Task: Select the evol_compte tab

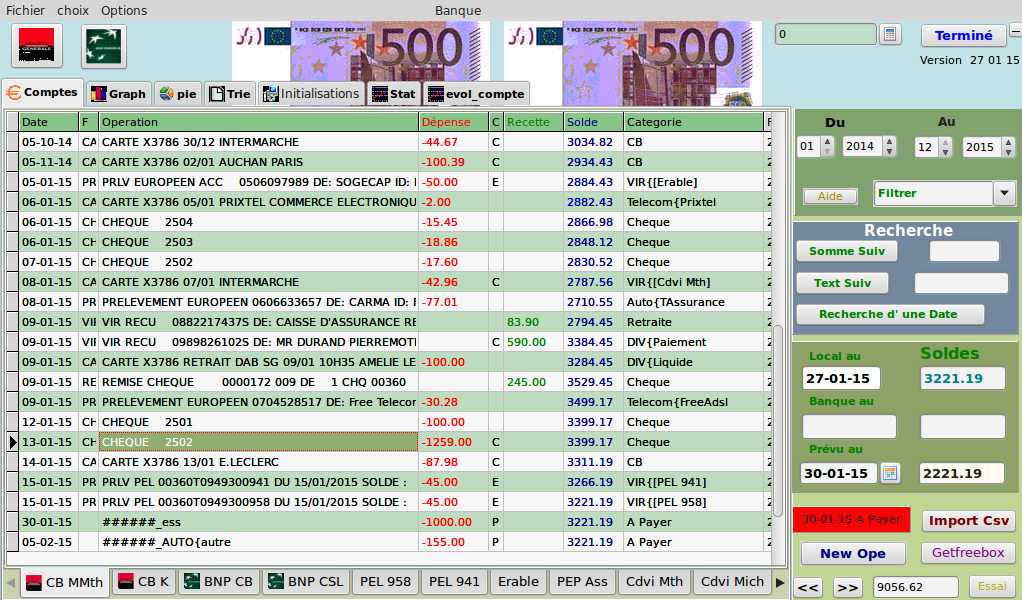Action: tap(475, 94)
